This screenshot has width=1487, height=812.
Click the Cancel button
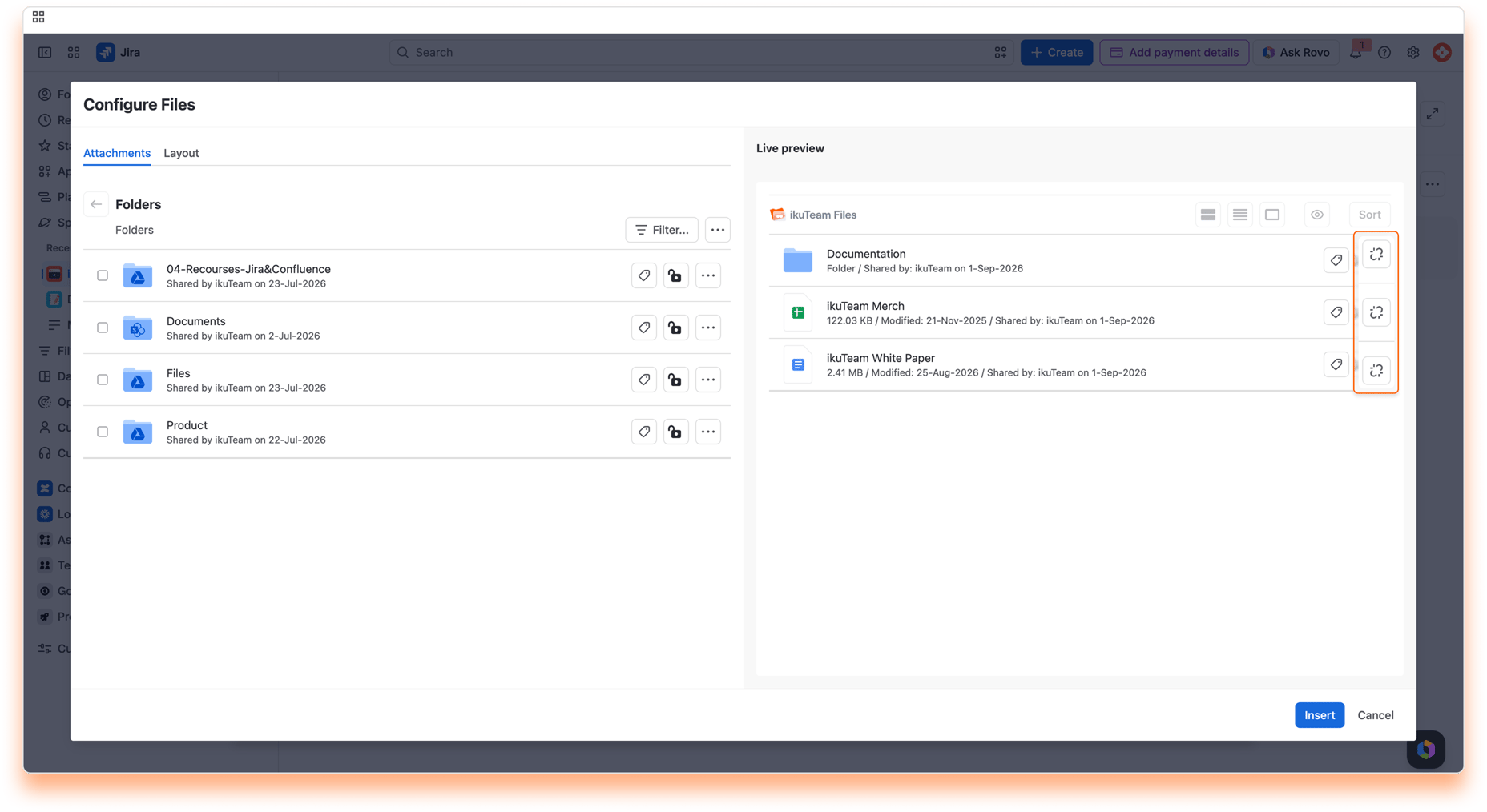[1376, 715]
